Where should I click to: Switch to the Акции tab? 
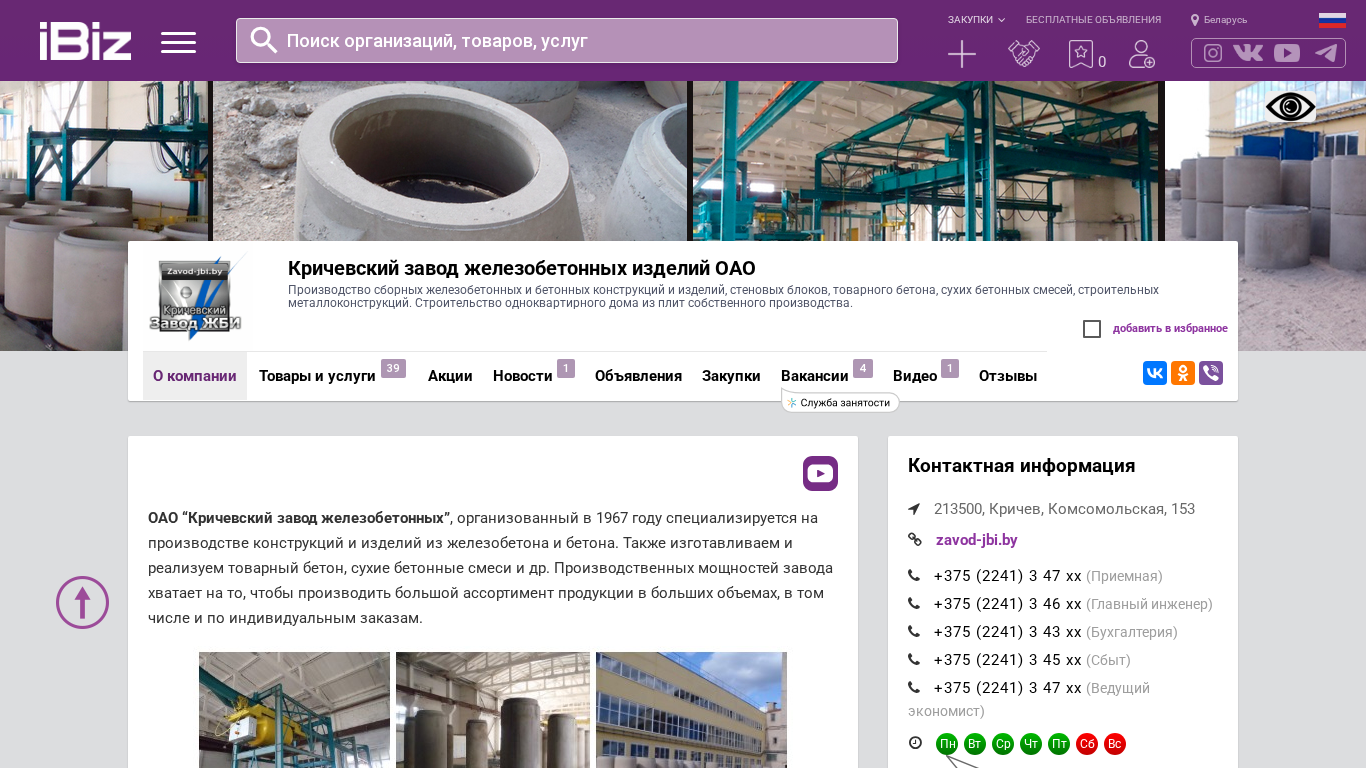pos(450,376)
